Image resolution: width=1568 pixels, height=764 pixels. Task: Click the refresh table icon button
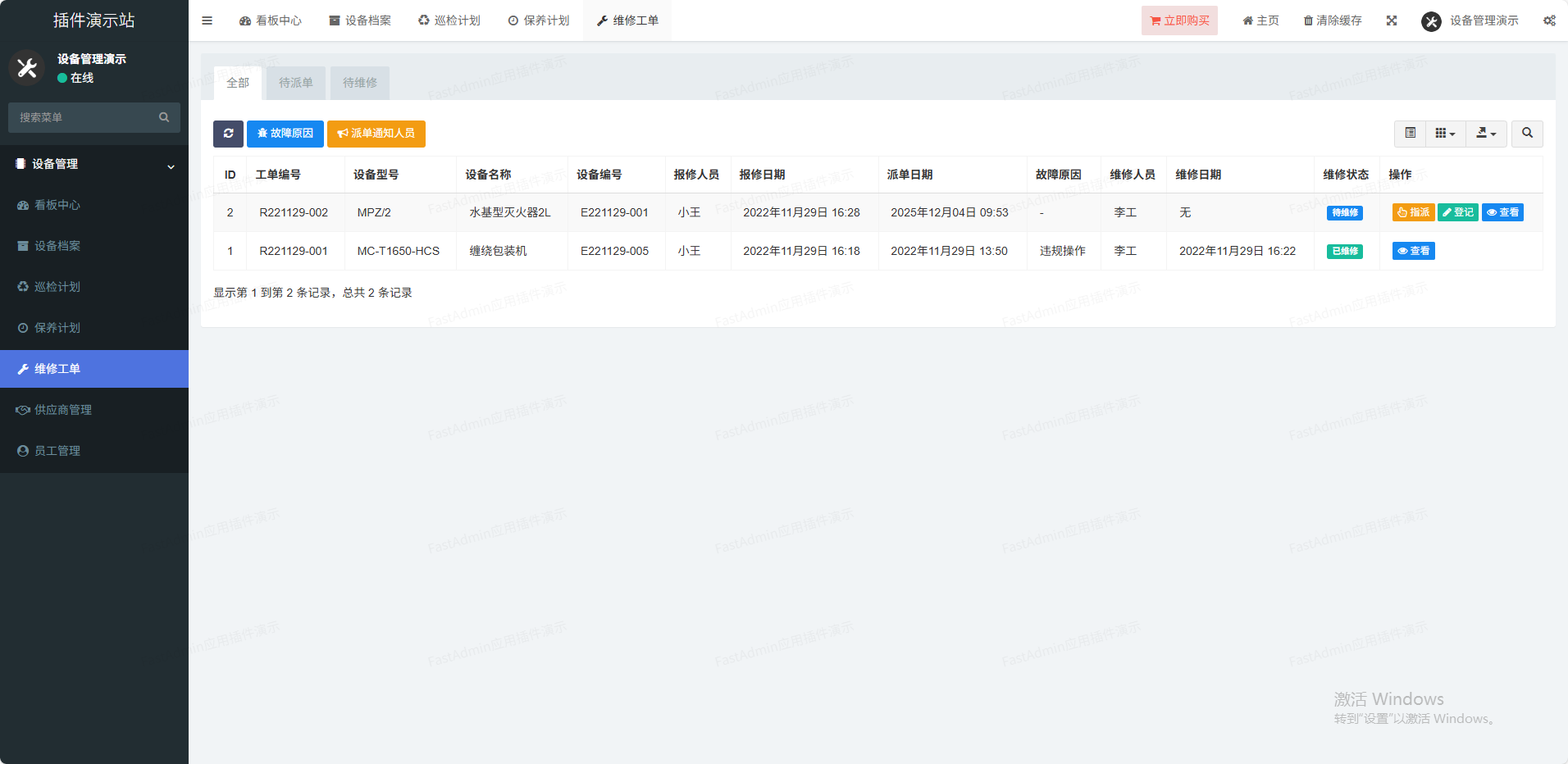(x=228, y=134)
